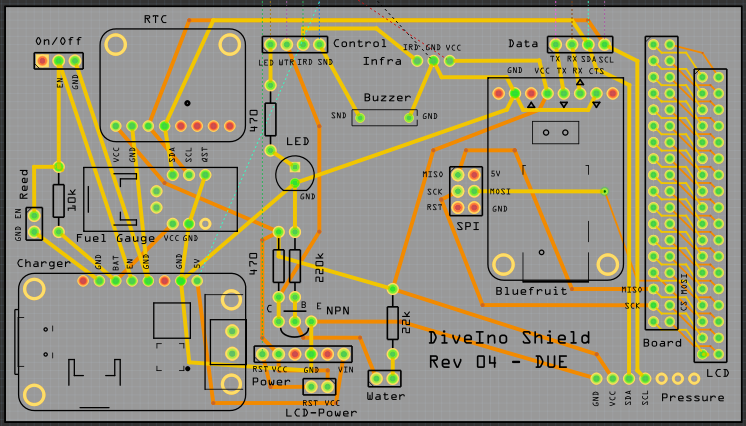This screenshot has height=426, width=746.
Task: Click the 10k resistor body
Action: [59, 201]
